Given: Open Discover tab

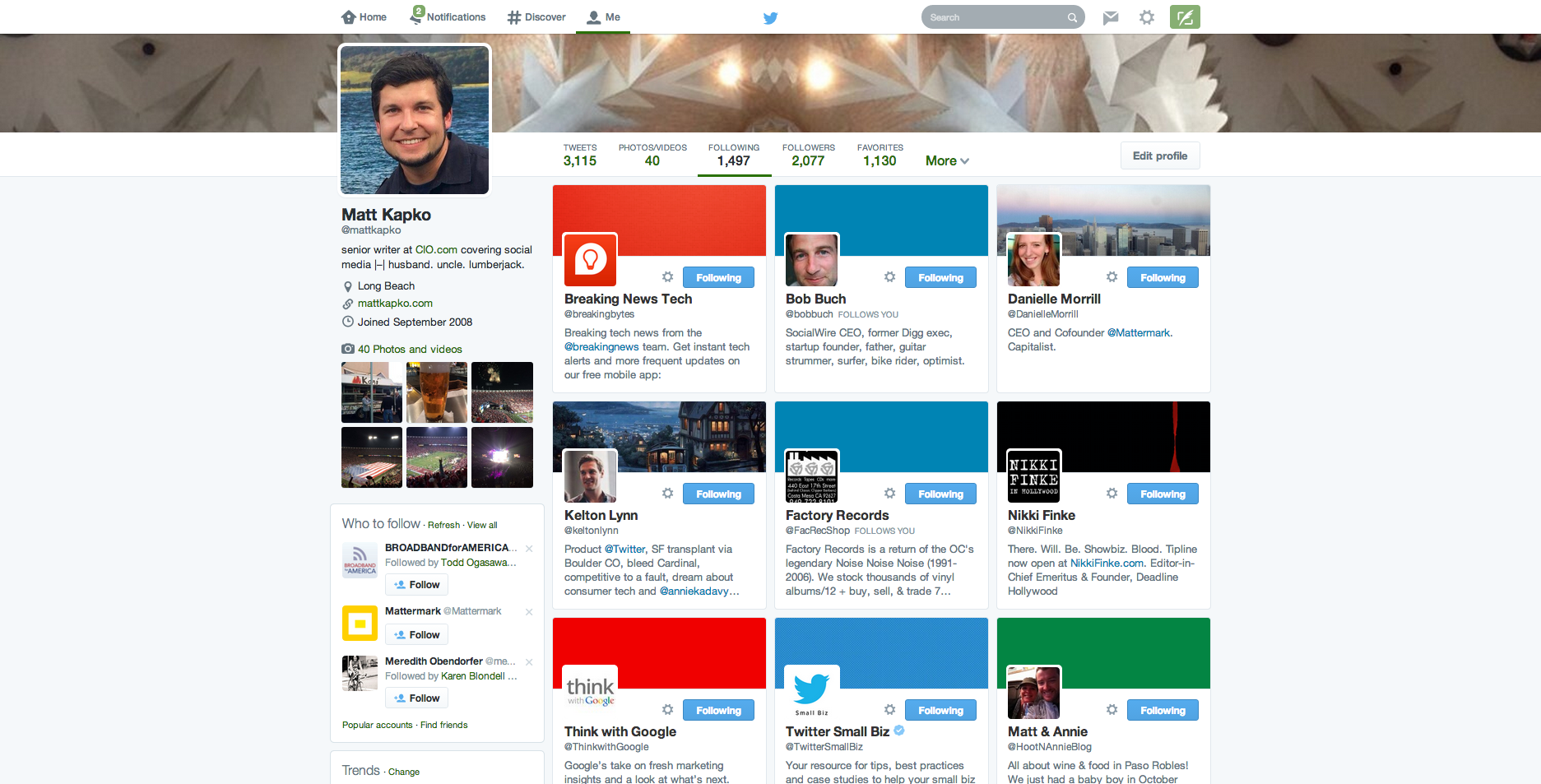Looking at the screenshot, I should coord(536,17).
